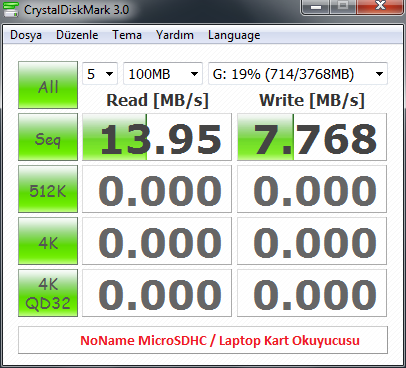Click the Write [MB/s] column header
The width and height of the screenshot is (406, 368).
tap(312, 100)
